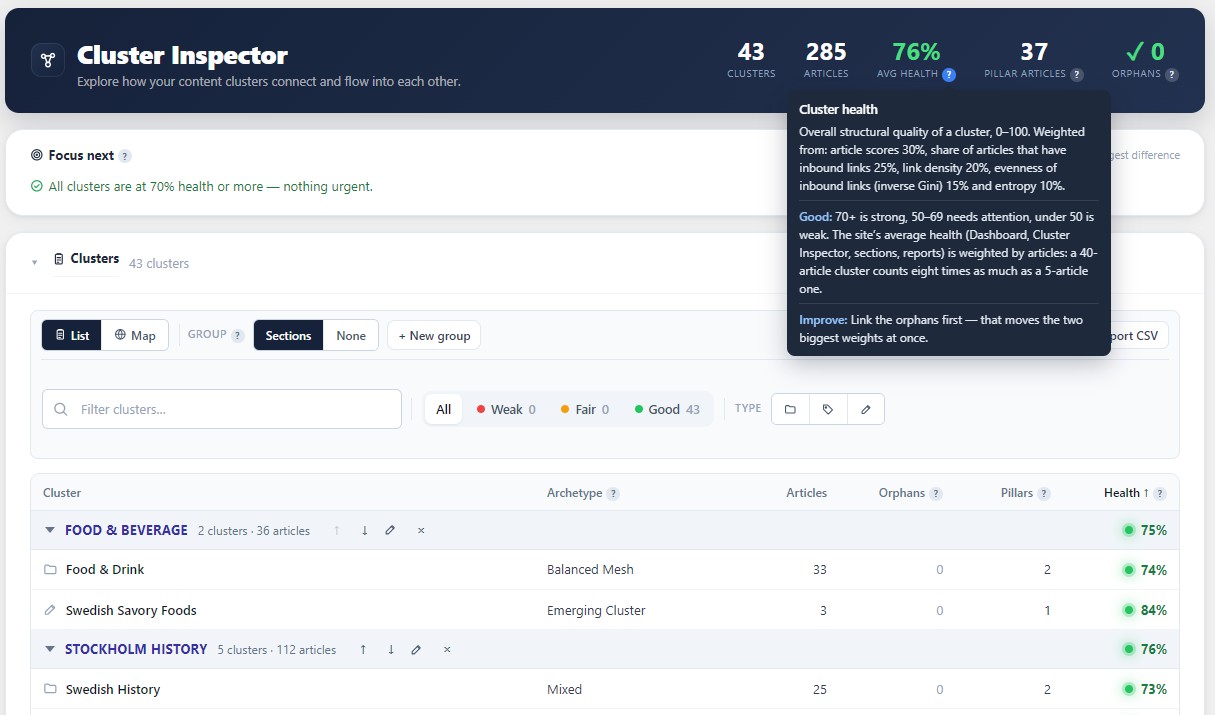
Task: Click the Food & Drink folder icon
Action: 50,570
